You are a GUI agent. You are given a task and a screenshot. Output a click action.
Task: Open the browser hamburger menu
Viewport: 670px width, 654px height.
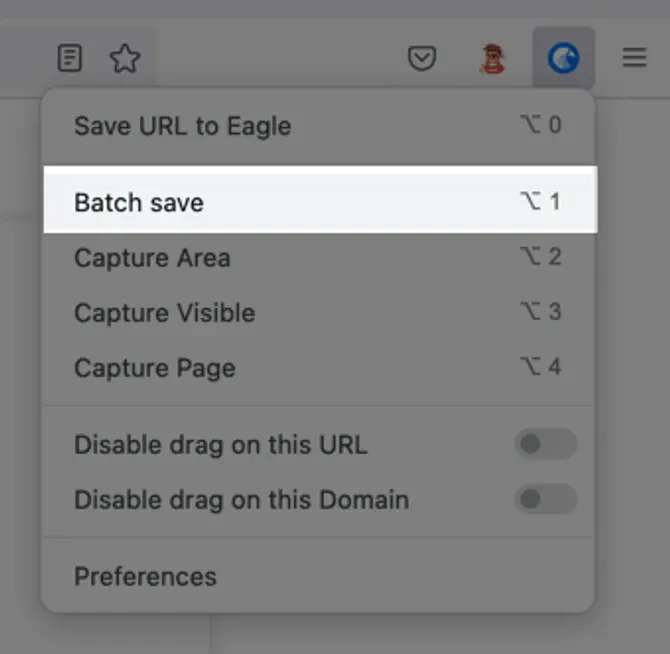click(635, 58)
